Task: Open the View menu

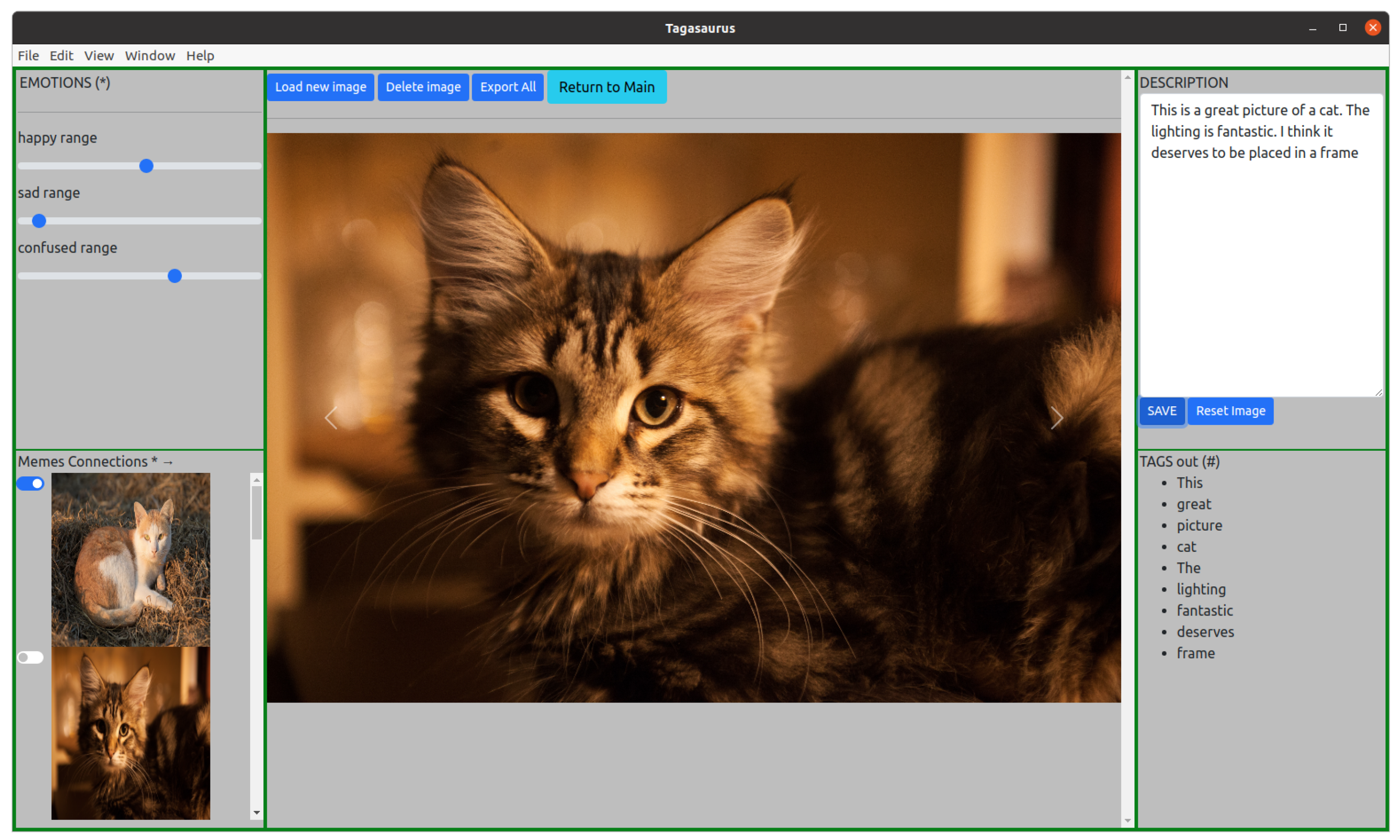Action: pos(99,55)
